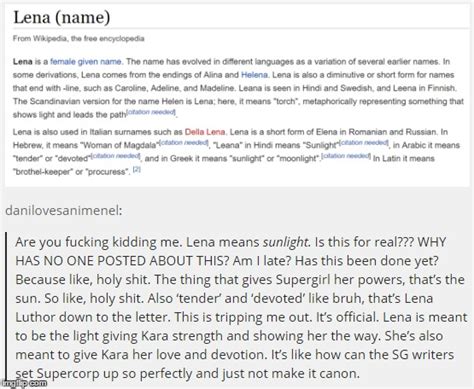Follow the blue "Helena" link
The width and height of the screenshot is (474, 389).
click(x=254, y=75)
